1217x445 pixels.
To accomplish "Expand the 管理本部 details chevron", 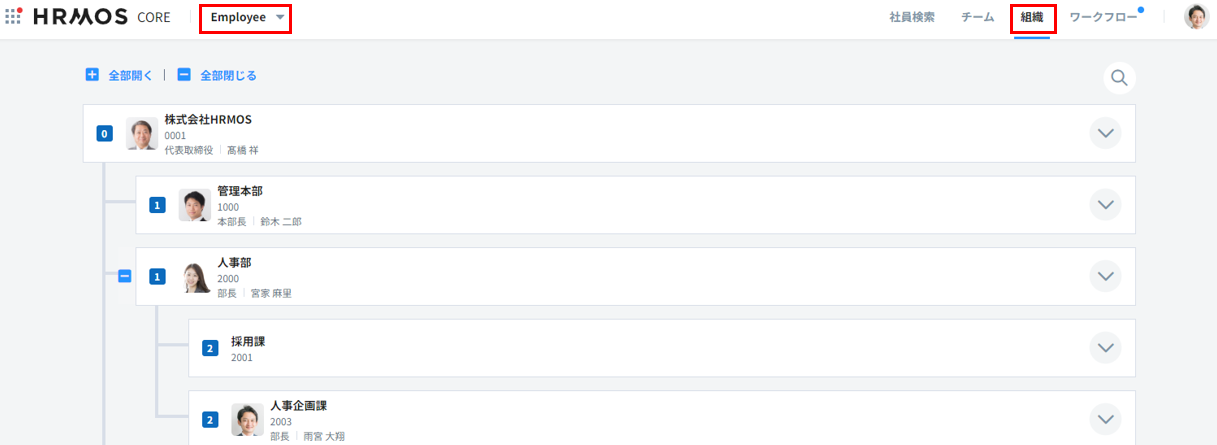I will pyautogui.click(x=1105, y=205).
